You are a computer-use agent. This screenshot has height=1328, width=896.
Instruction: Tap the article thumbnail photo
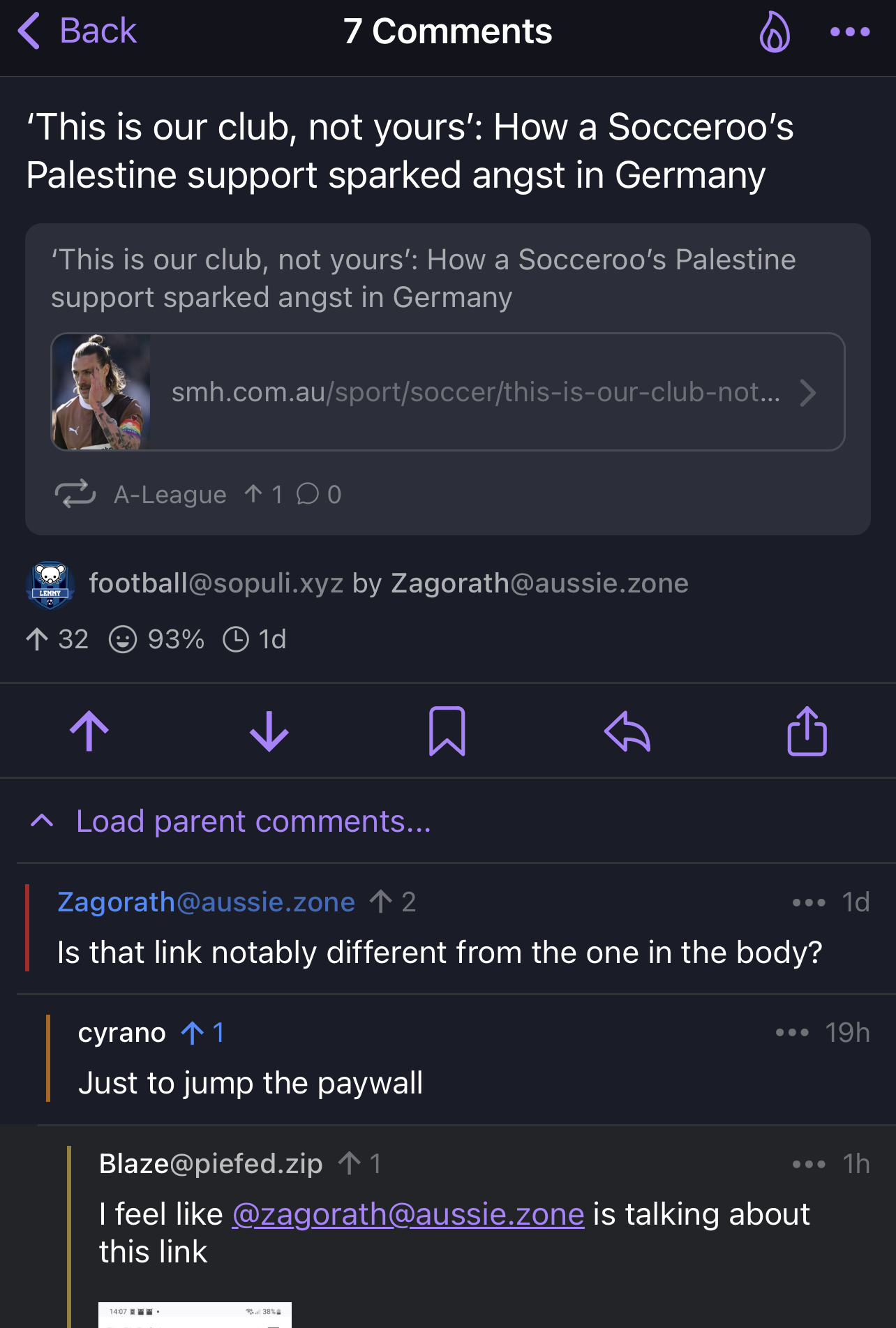click(x=101, y=392)
